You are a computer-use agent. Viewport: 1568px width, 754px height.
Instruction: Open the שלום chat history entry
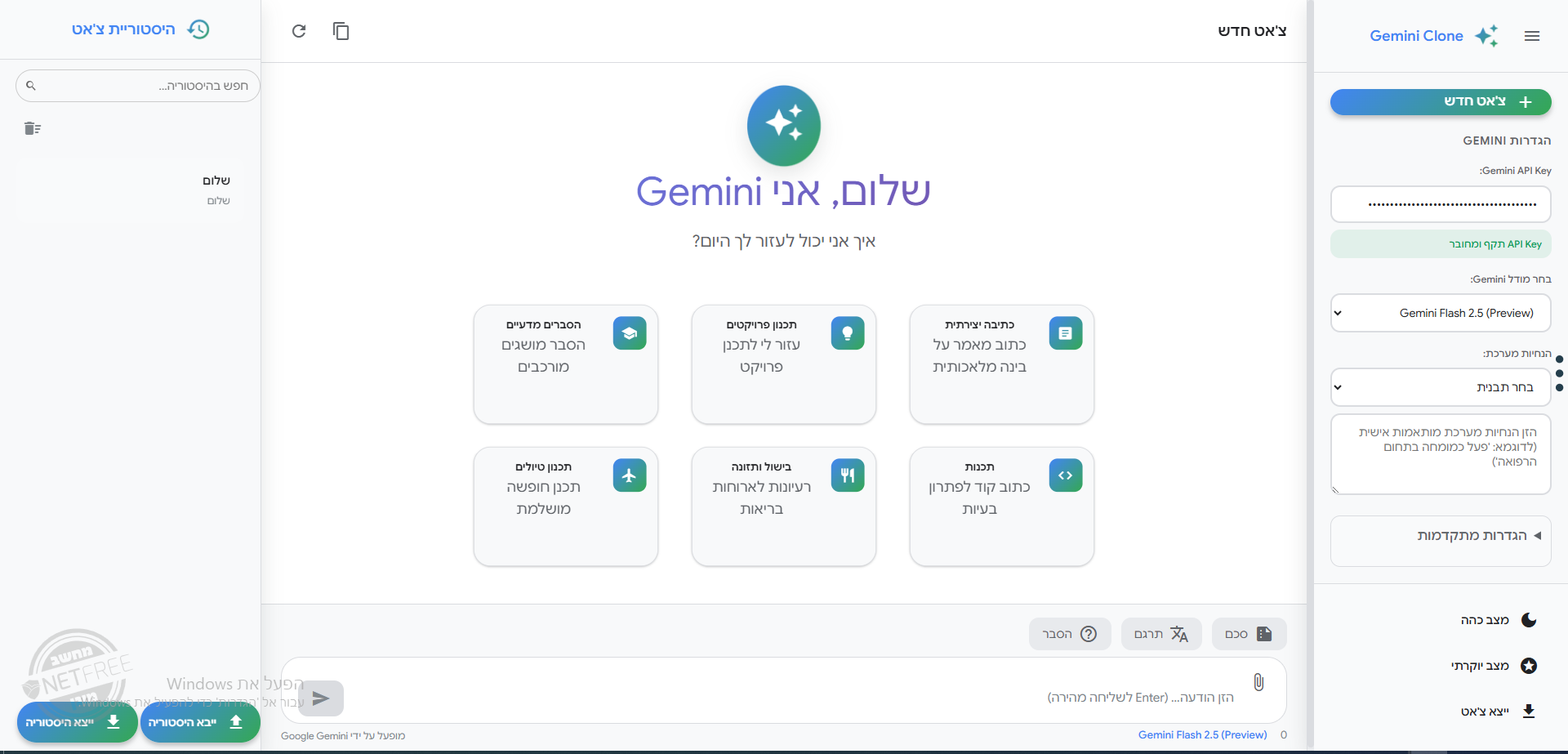click(x=130, y=190)
